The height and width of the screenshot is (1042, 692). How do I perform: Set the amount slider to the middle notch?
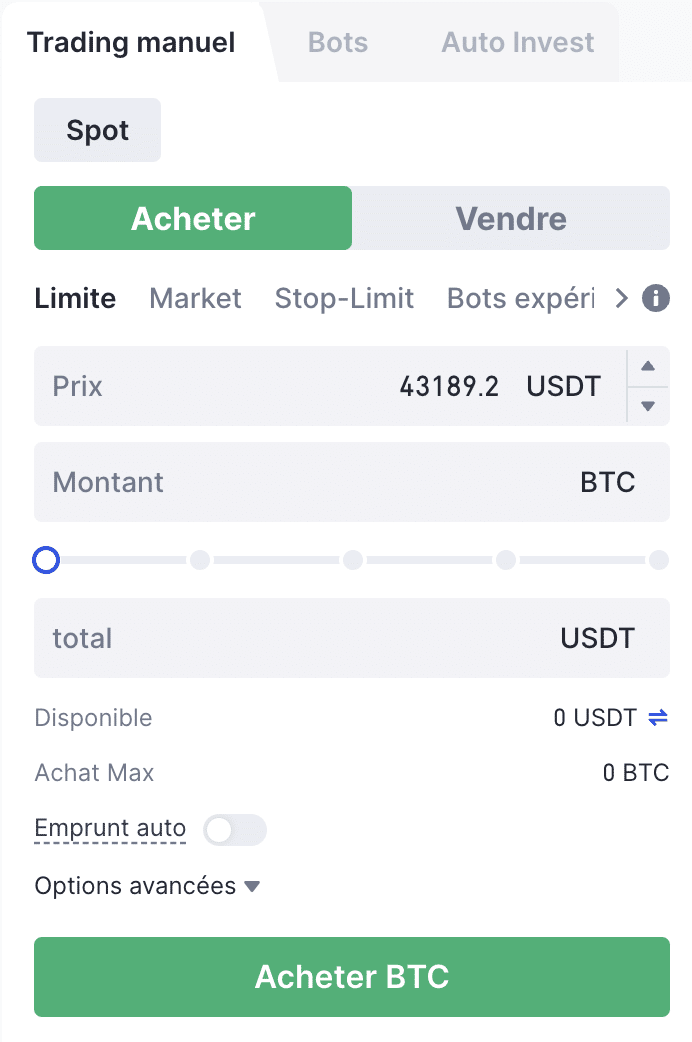[352, 560]
